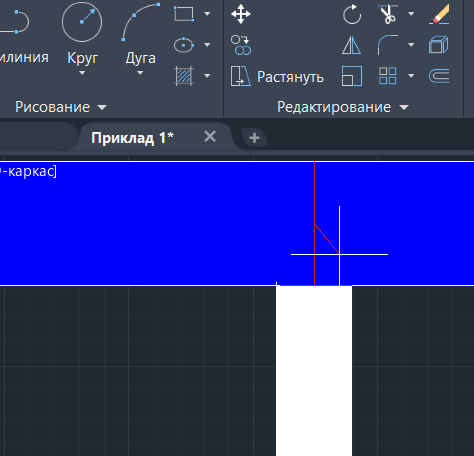Screen dimensions: 474x456
Task: Click the Explode tool icon
Action: pyautogui.click(x=439, y=45)
